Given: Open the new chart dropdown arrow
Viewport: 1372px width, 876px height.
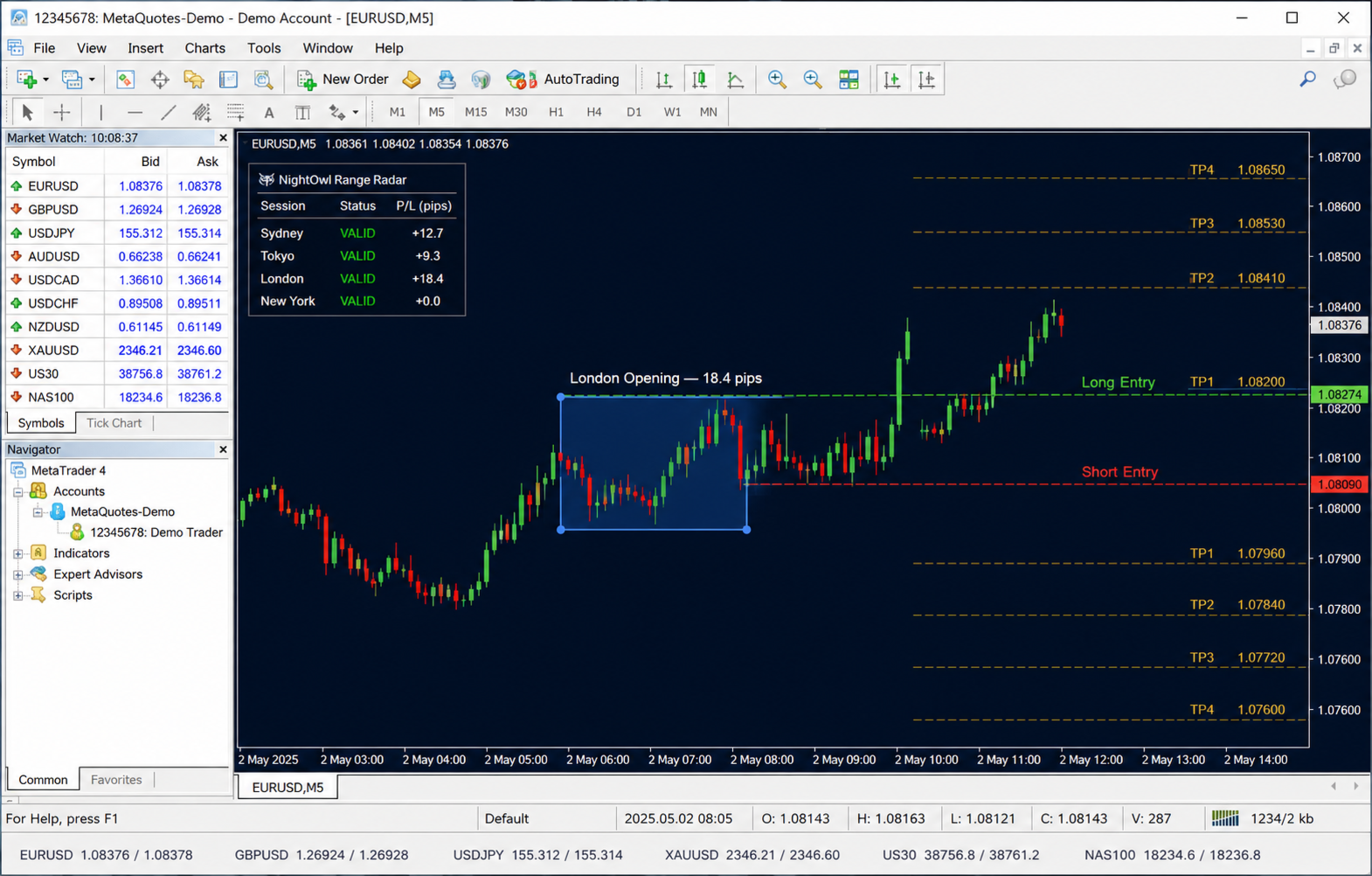Looking at the screenshot, I should click(45, 80).
